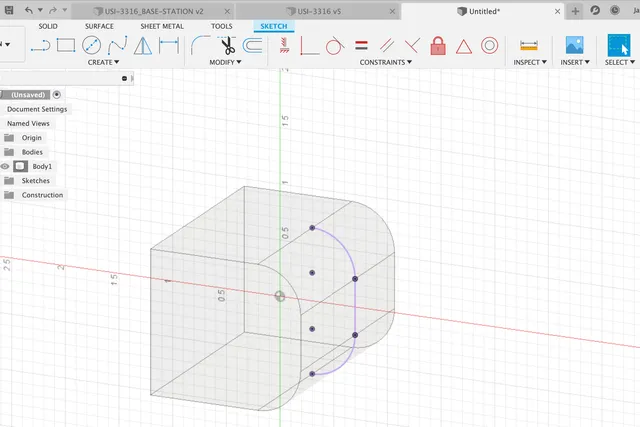Select the Spline tool

pyautogui.click(x=118, y=45)
